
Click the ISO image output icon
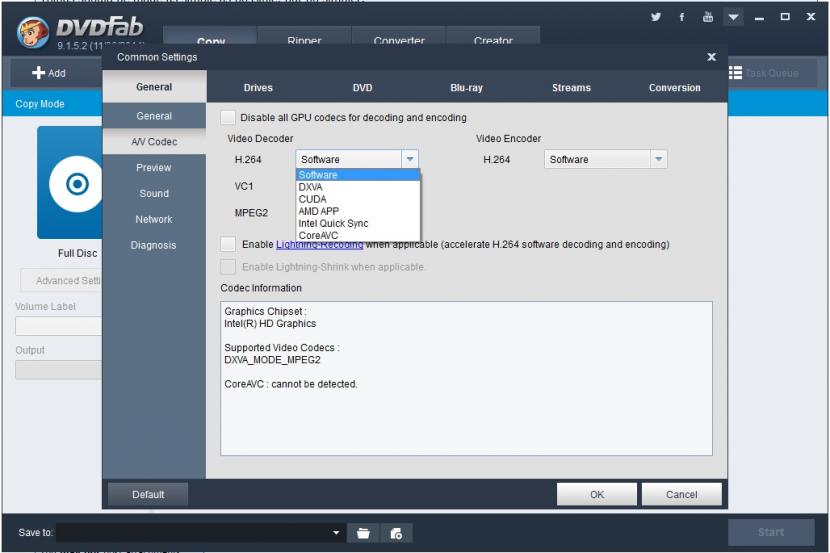click(x=396, y=533)
